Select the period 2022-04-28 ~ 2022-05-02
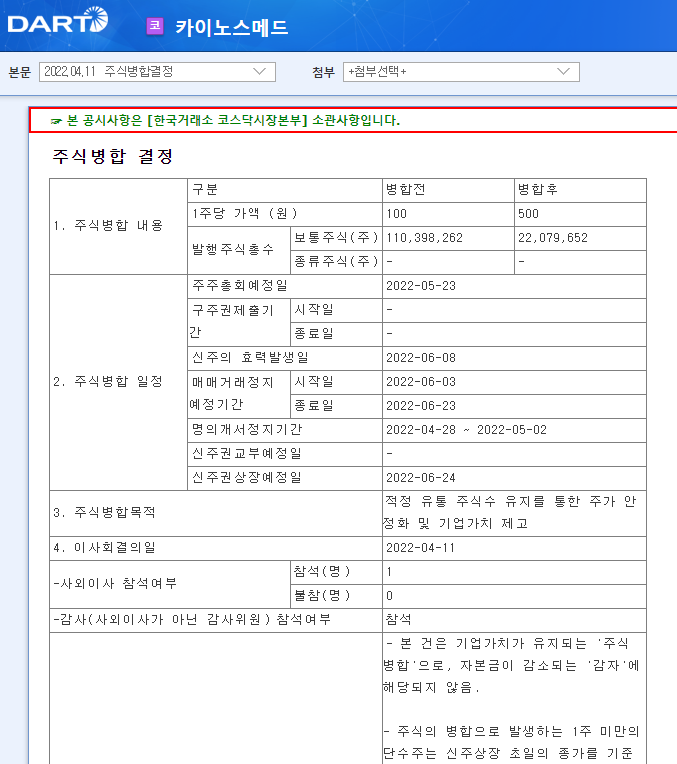 [466, 430]
